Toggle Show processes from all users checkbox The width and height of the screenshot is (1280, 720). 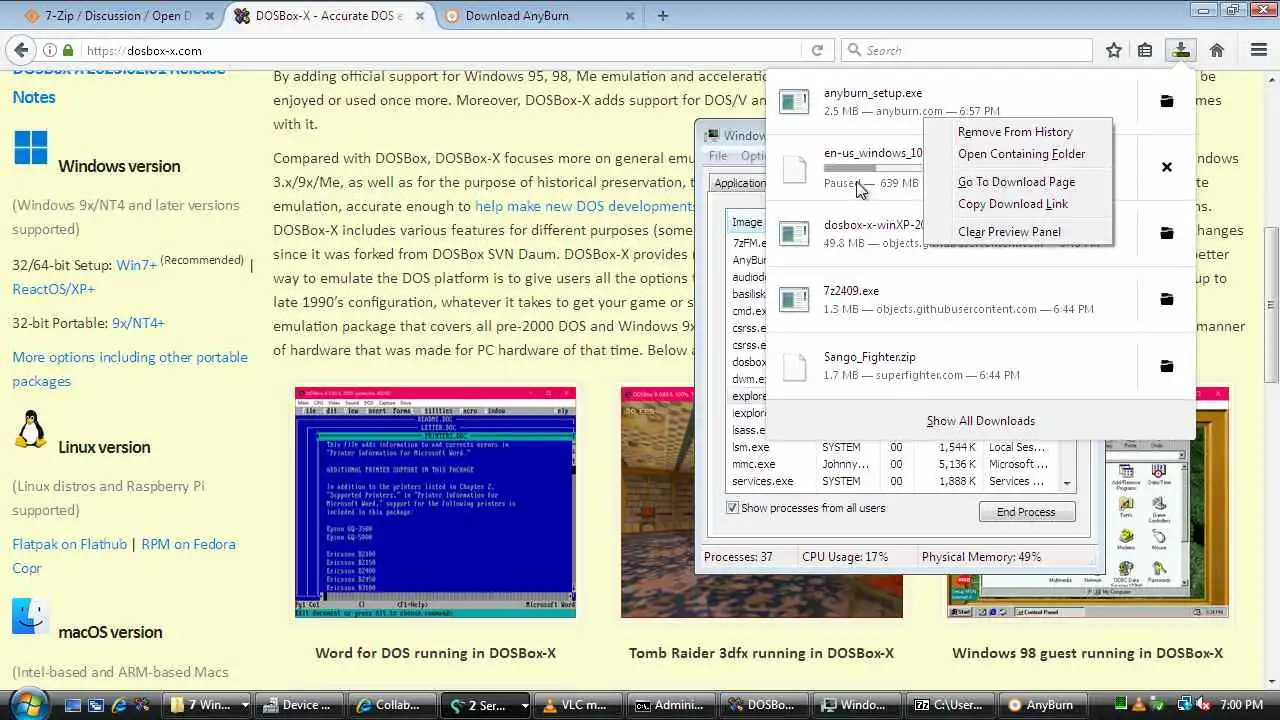pyautogui.click(x=732, y=508)
